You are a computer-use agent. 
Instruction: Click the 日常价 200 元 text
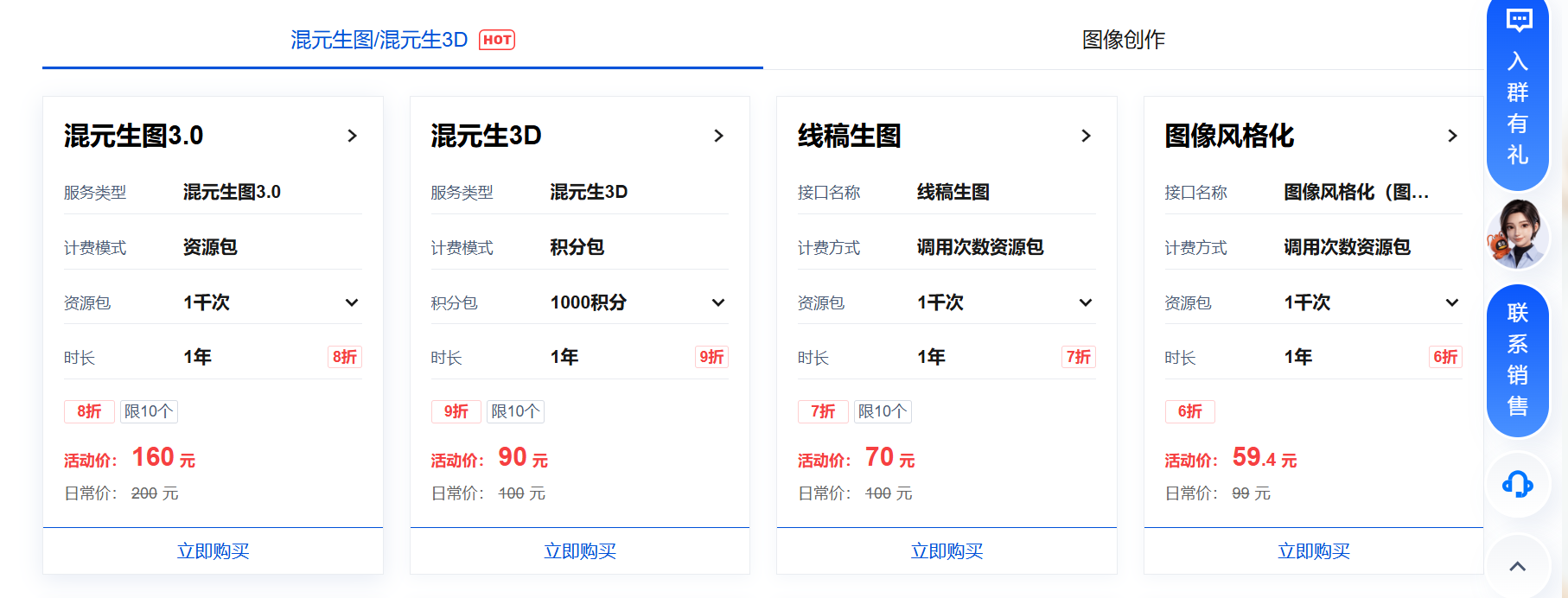(121, 493)
